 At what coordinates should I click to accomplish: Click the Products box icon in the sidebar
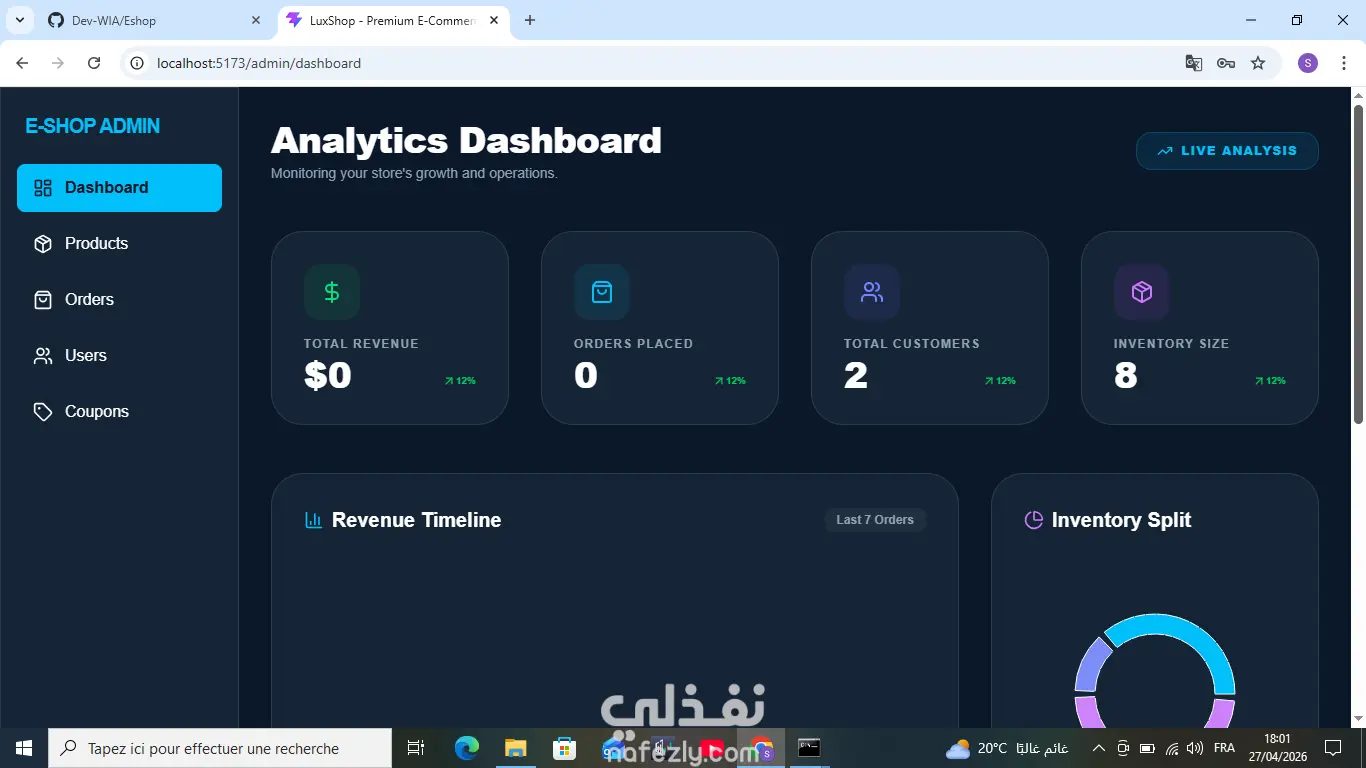coord(43,244)
